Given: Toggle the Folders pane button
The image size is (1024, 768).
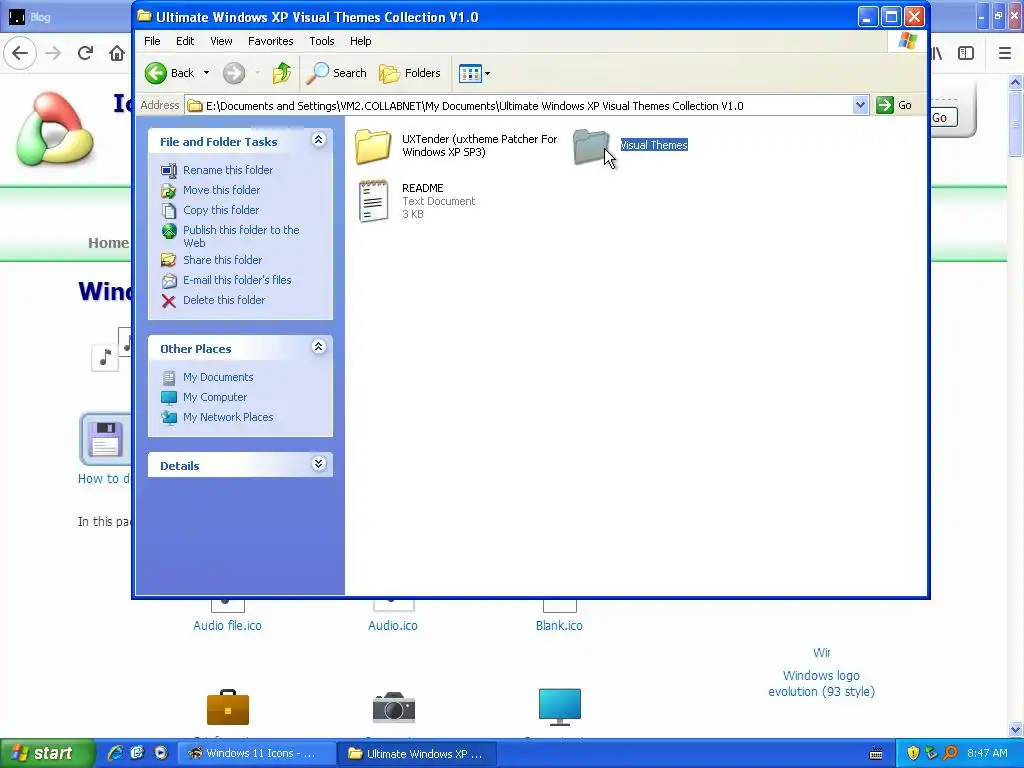Looking at the screenshot, I should (x=409, y=72).
